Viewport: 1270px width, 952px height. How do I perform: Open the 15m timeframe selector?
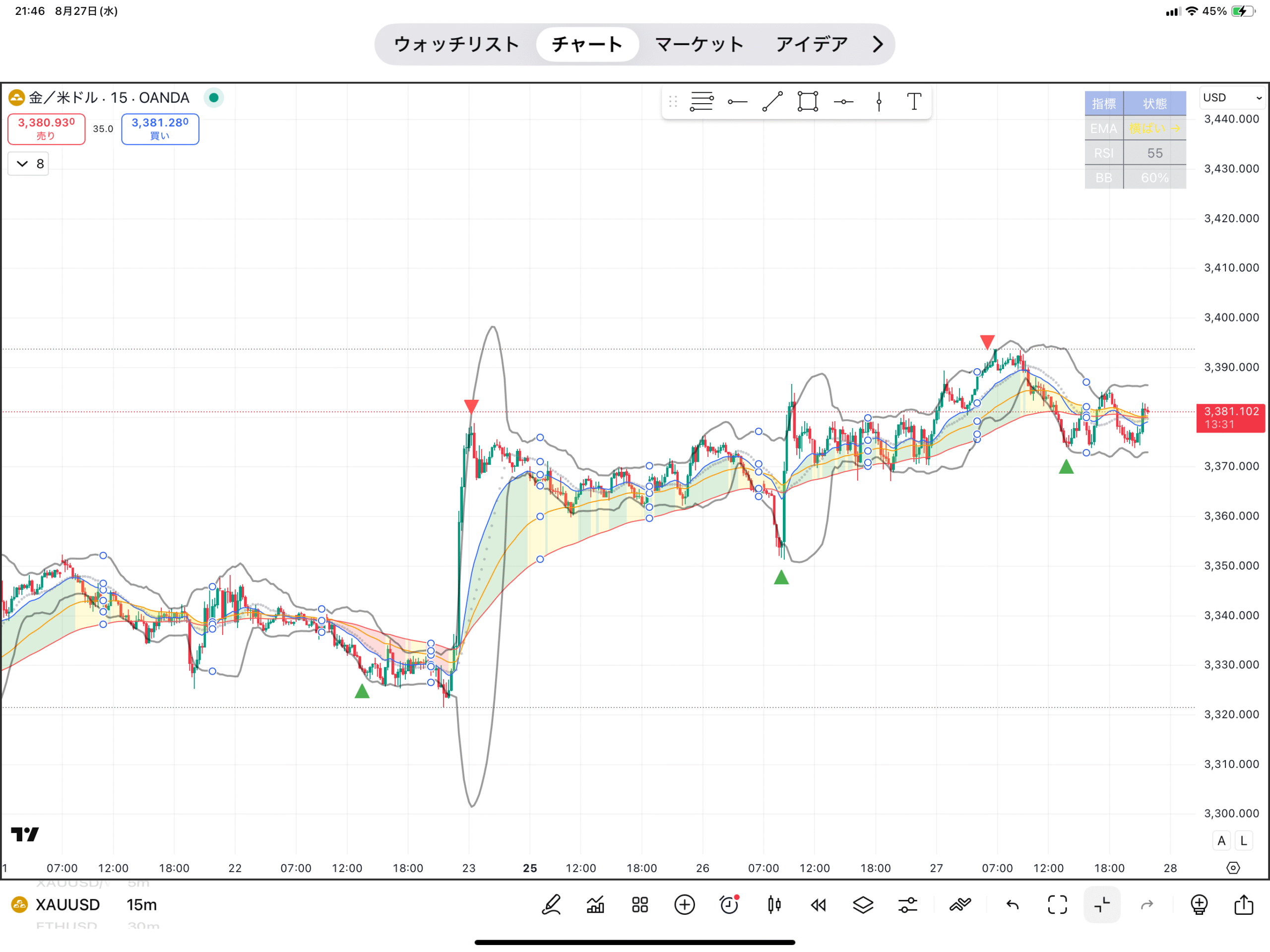point(141,905)
